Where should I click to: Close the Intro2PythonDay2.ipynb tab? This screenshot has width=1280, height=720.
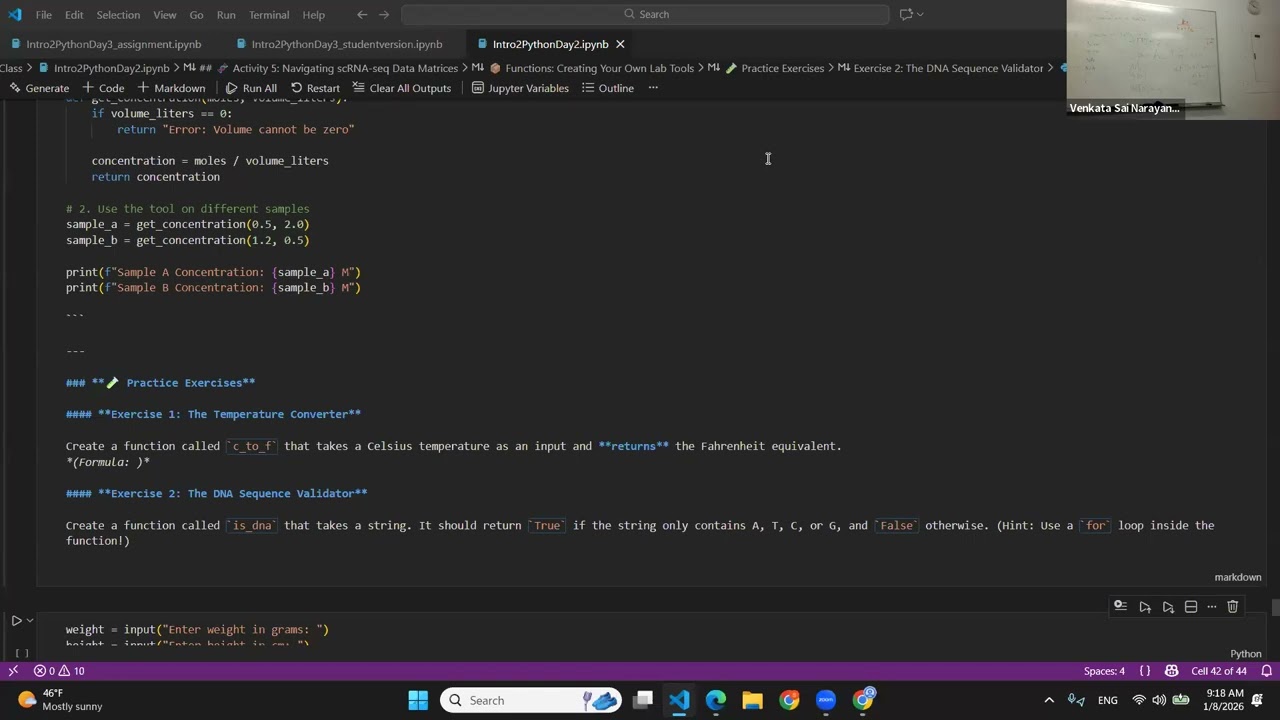pyautogui.click(x=620, y=44)
